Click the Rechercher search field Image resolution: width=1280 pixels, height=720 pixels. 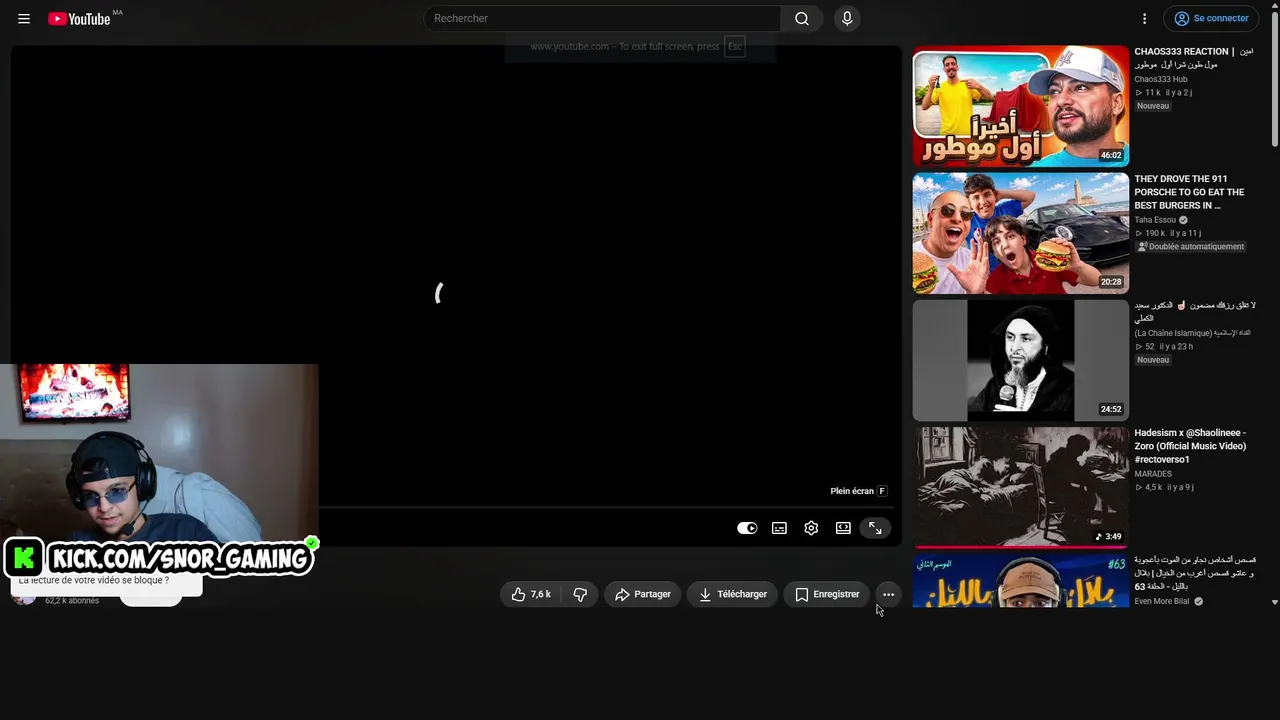(602, 19)
